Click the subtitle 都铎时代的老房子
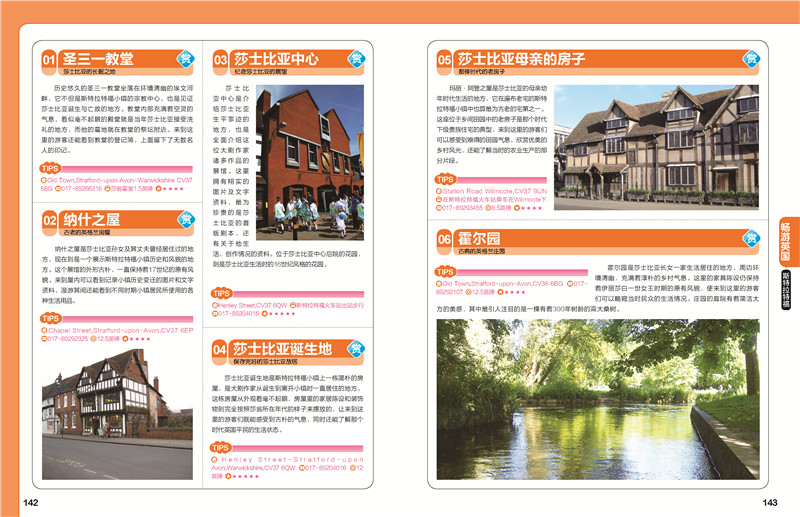 (482, 72)
